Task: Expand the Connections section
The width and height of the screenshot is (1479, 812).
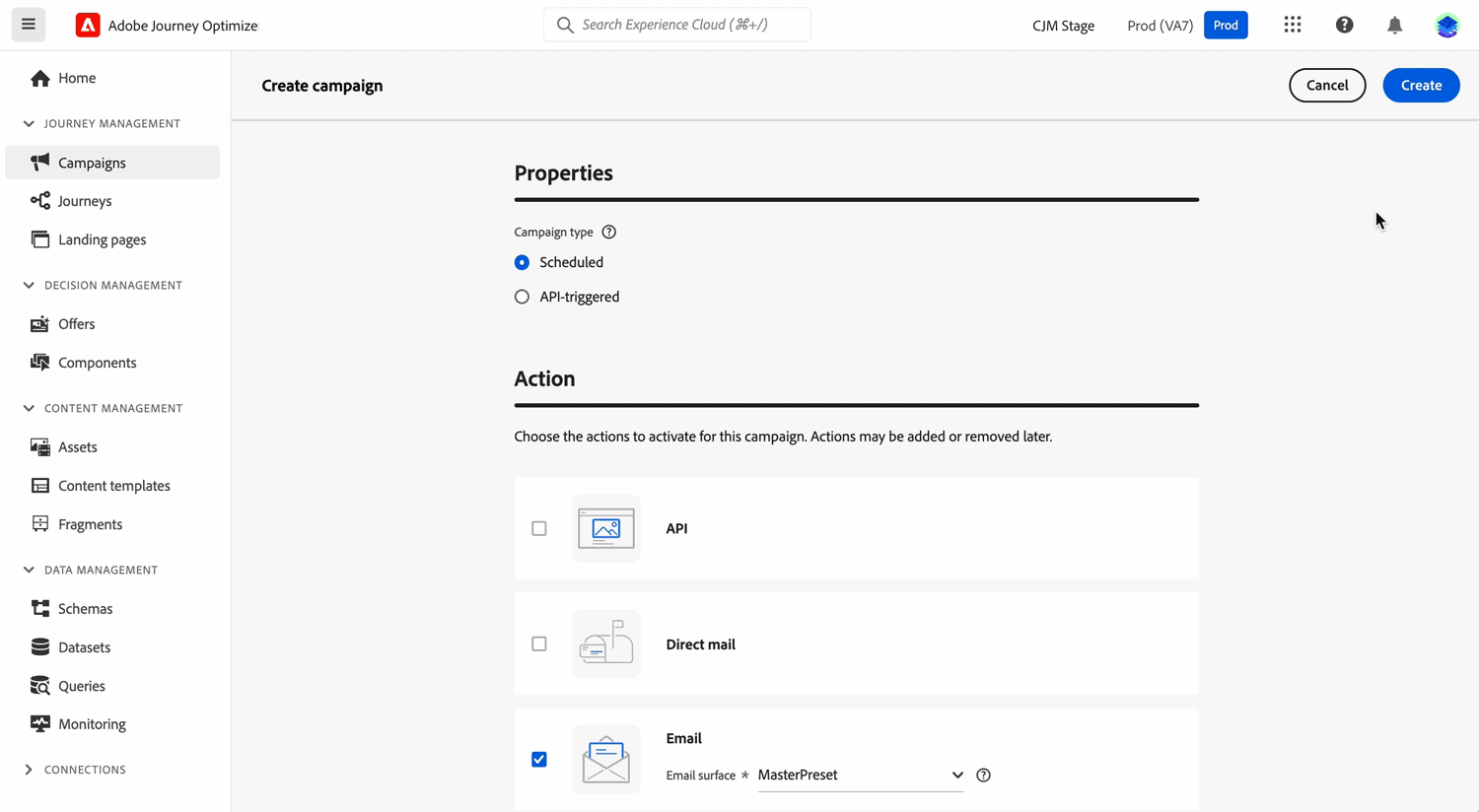Action: pos(29,770)
